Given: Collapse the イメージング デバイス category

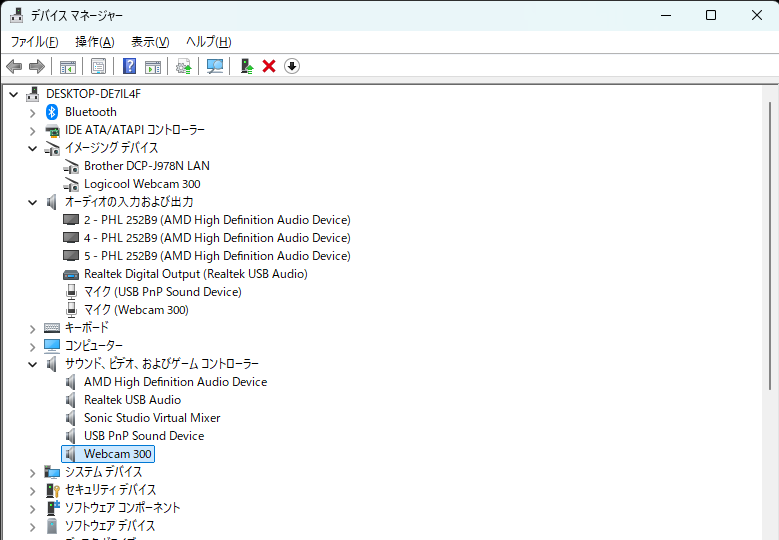Looking at the screenshot, I should click(33, 148).
